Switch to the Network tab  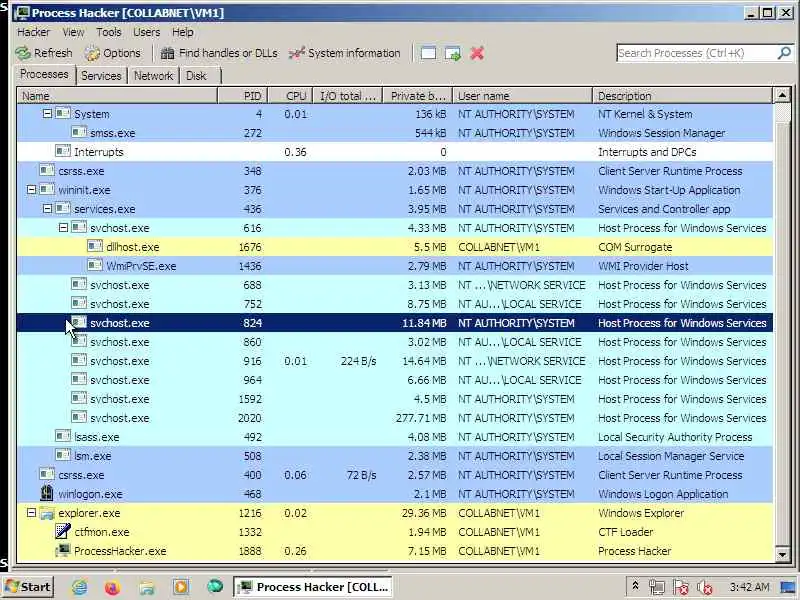click(153, 76)
